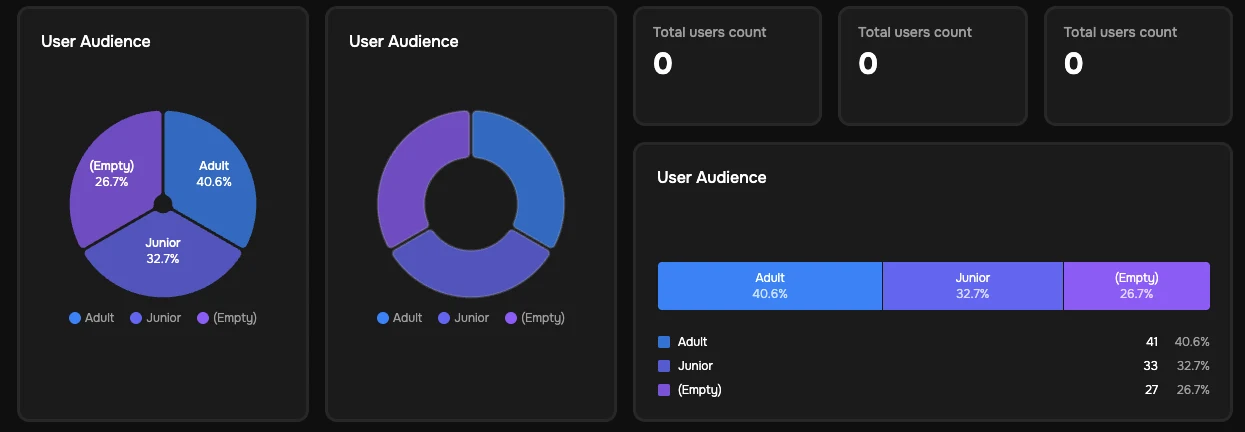1245x432 pixels.
Task: Click the User Audience title of the donut chart card
Action: [x=404, y=41]
